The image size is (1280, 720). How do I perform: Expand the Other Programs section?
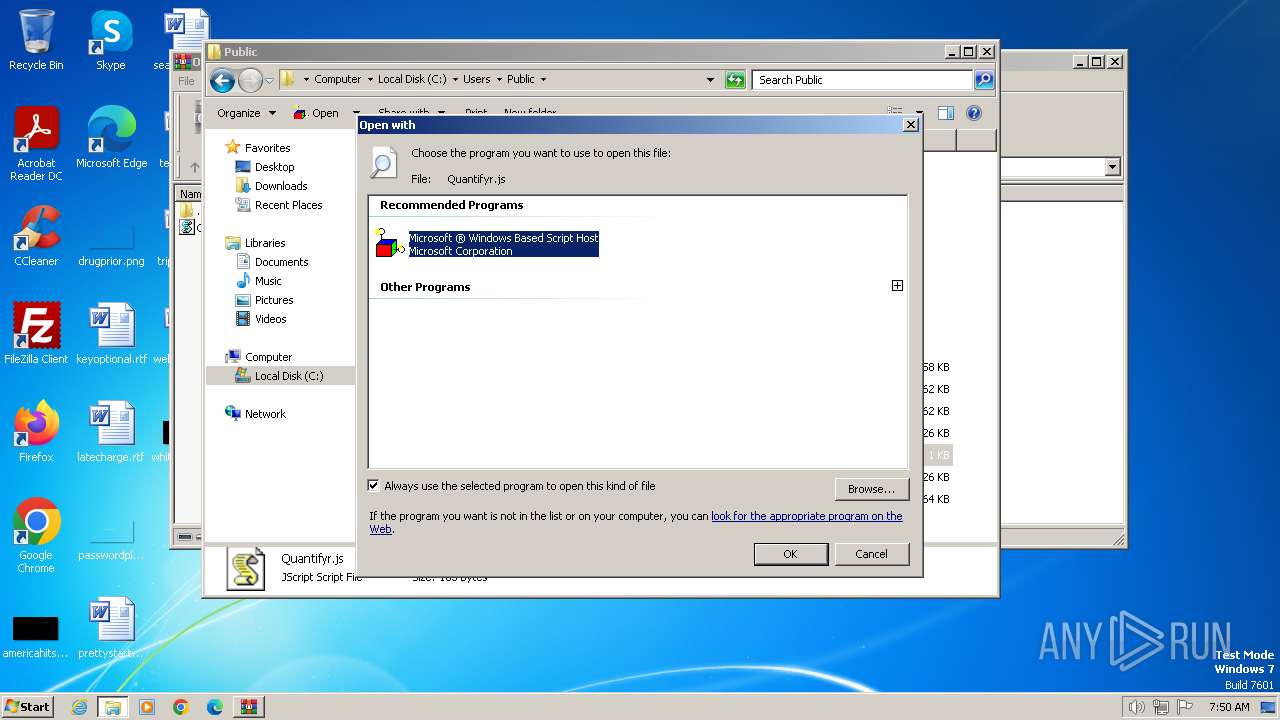(x=897, y=286)
